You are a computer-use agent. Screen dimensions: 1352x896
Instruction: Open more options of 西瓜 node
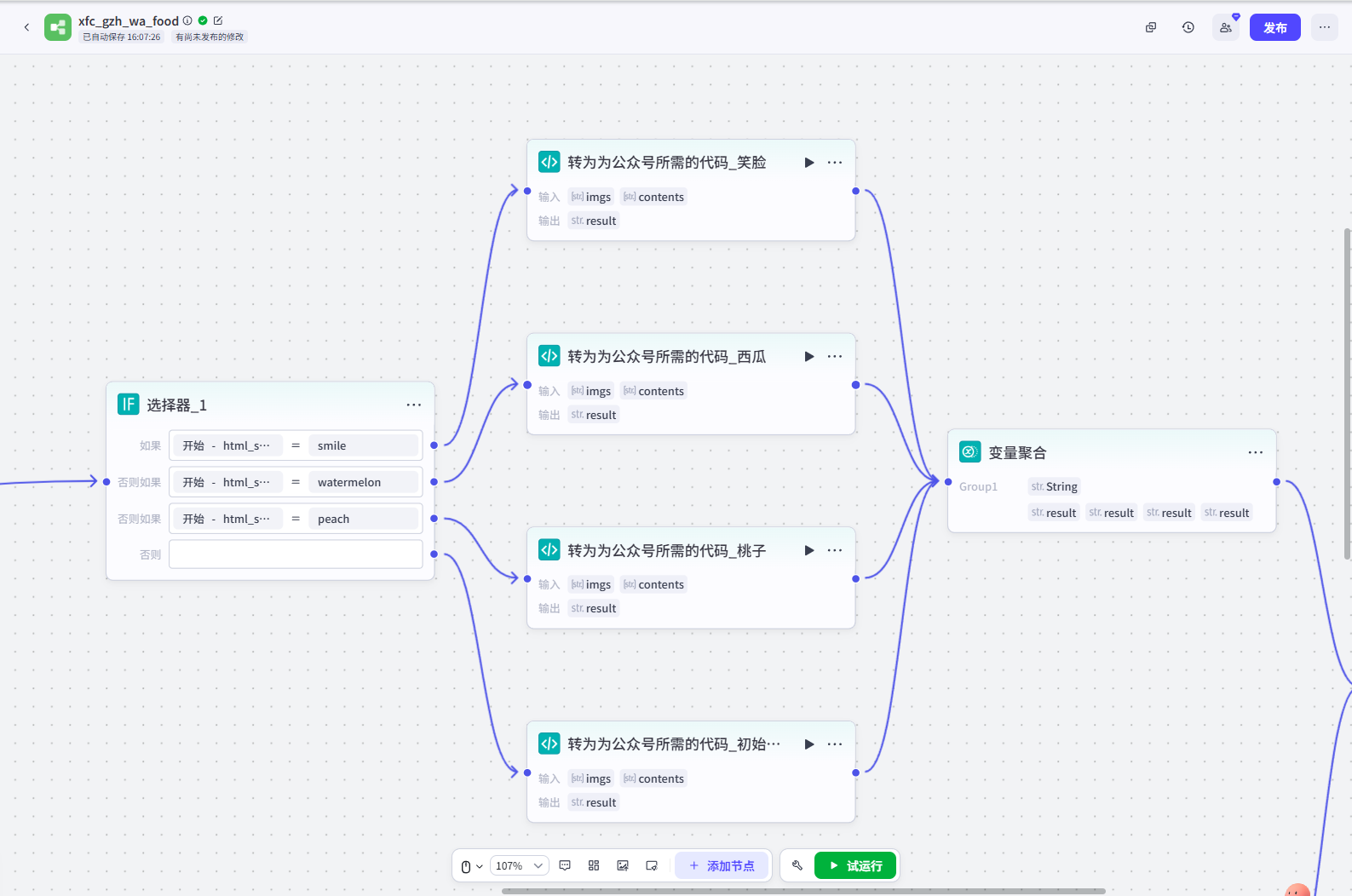(x=835, y=357)
